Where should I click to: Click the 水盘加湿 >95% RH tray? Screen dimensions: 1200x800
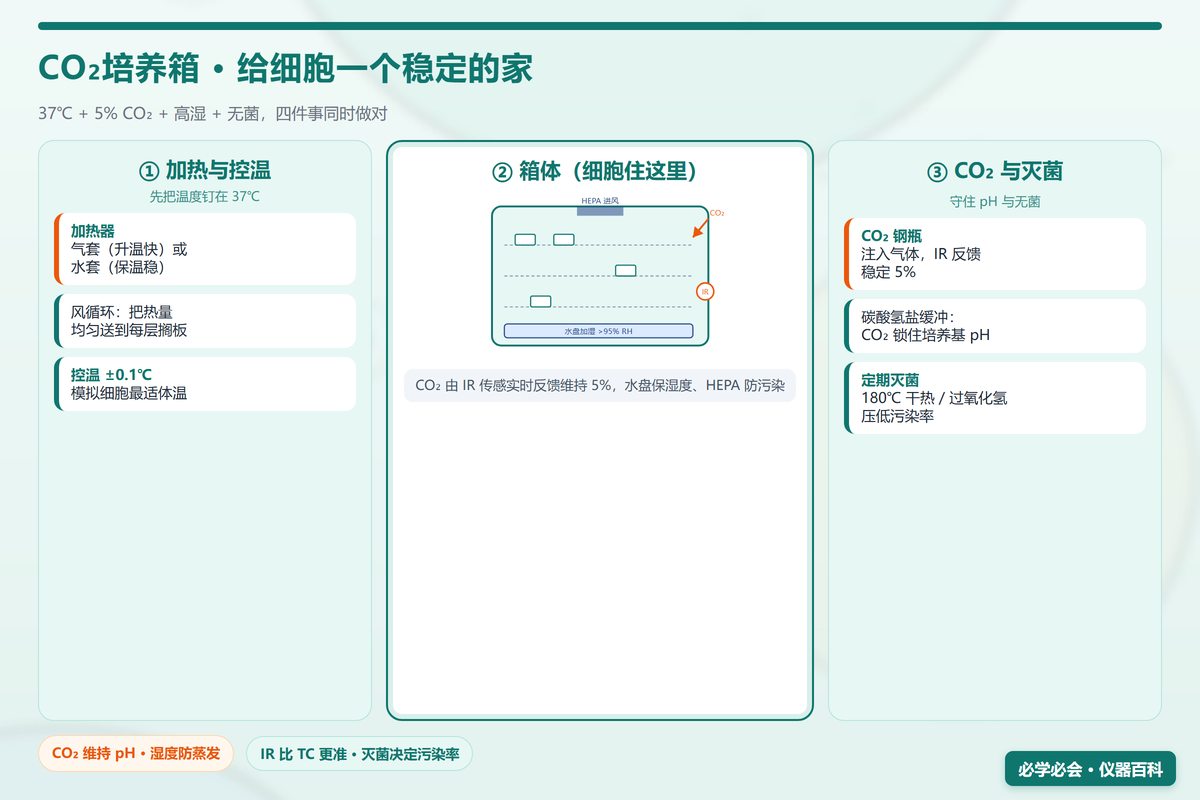click(x=598, y=331)
